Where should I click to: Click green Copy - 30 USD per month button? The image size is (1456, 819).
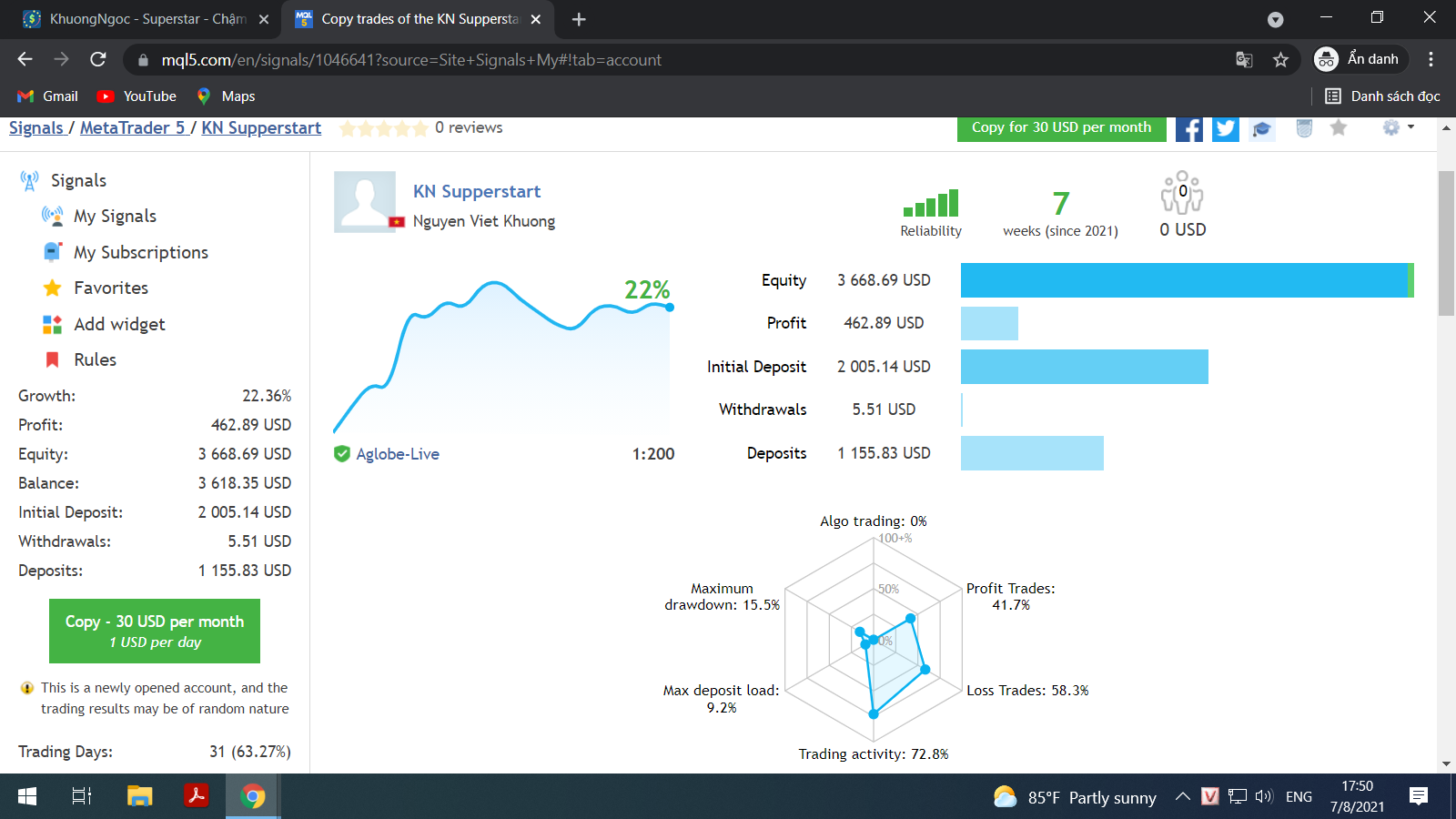[155, 631]
